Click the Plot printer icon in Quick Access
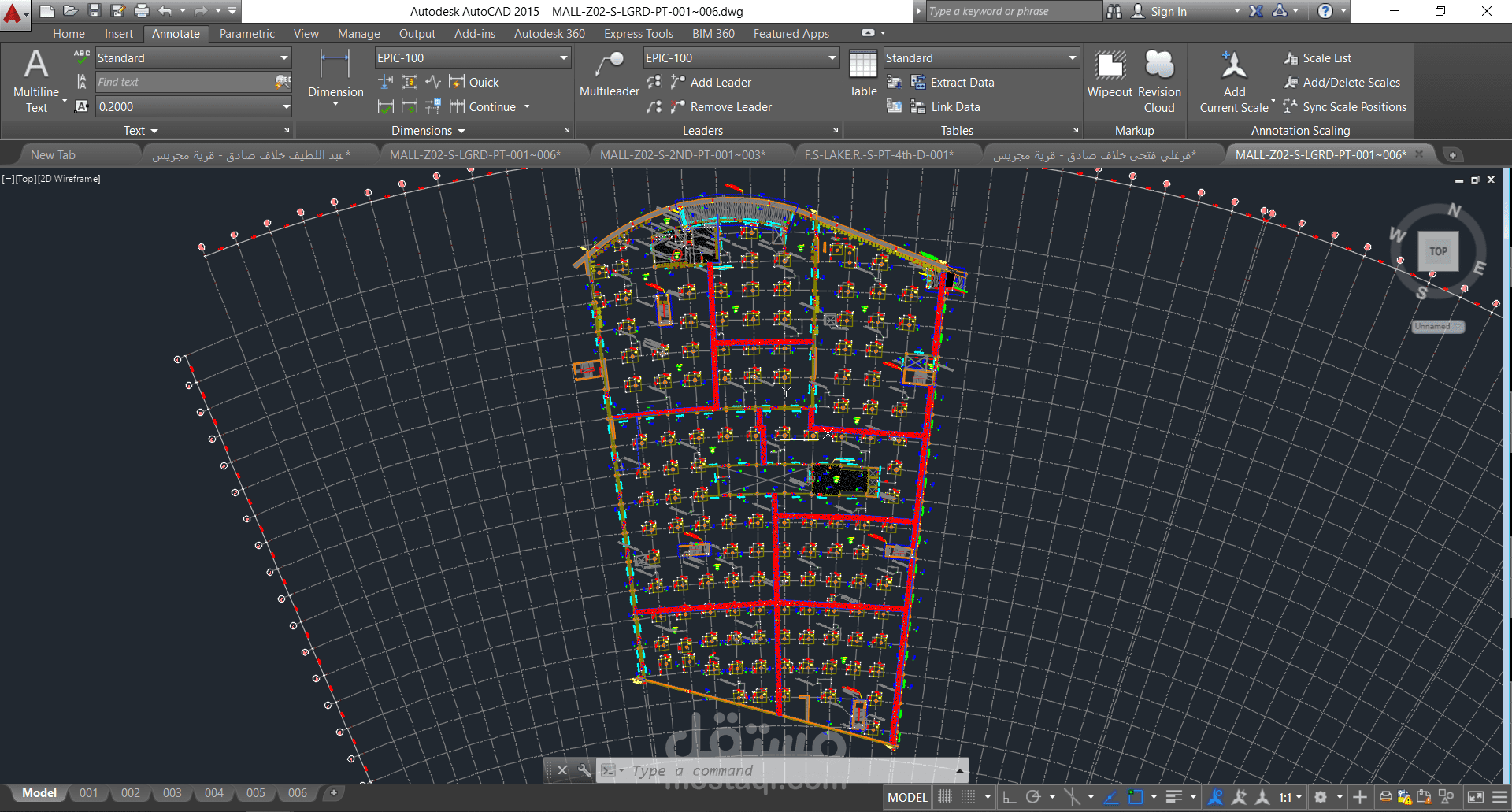1512x812 pixels. (x=142, y=11)
